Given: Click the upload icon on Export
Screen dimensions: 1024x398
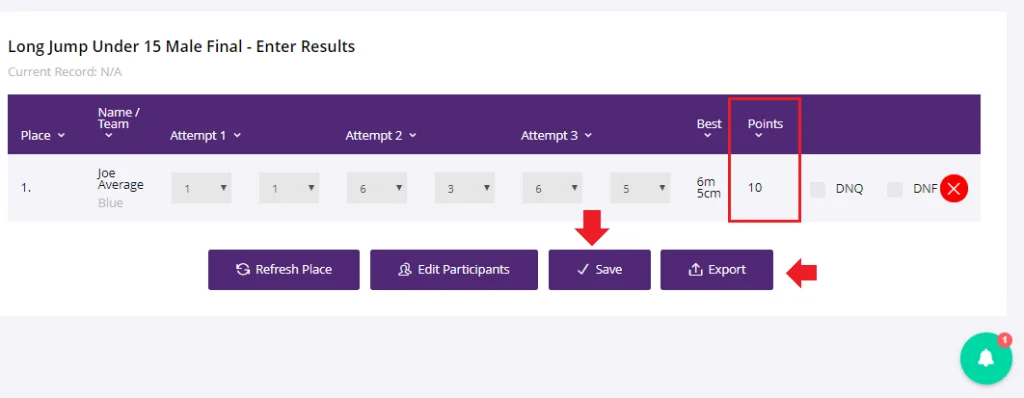Looking at the screenshot, I should tap(695, 269).
